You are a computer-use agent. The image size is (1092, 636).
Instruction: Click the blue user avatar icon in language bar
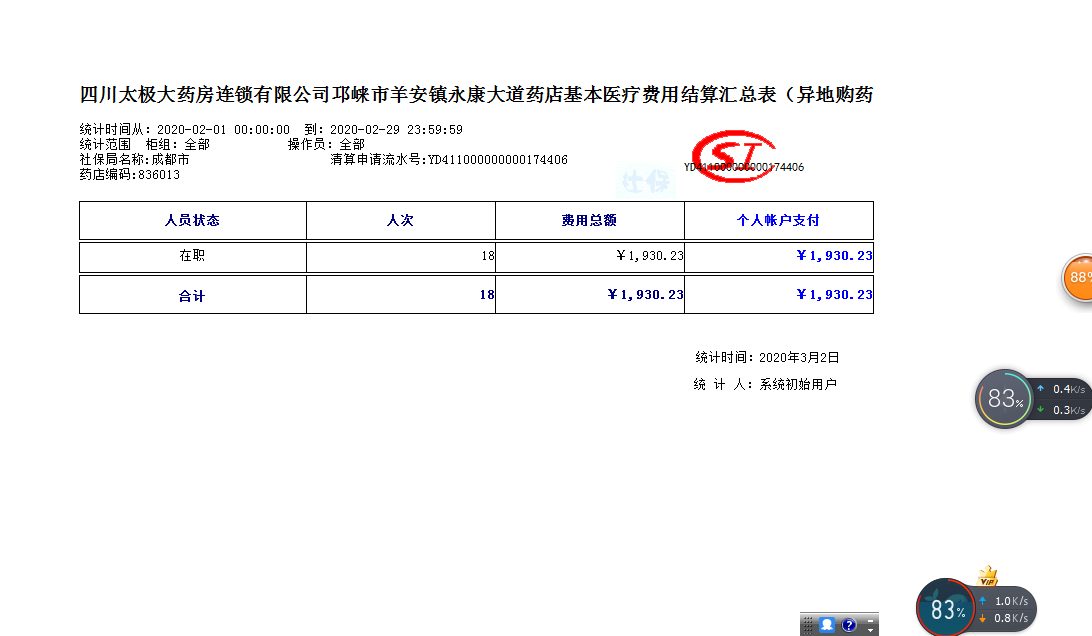[827, 624]
